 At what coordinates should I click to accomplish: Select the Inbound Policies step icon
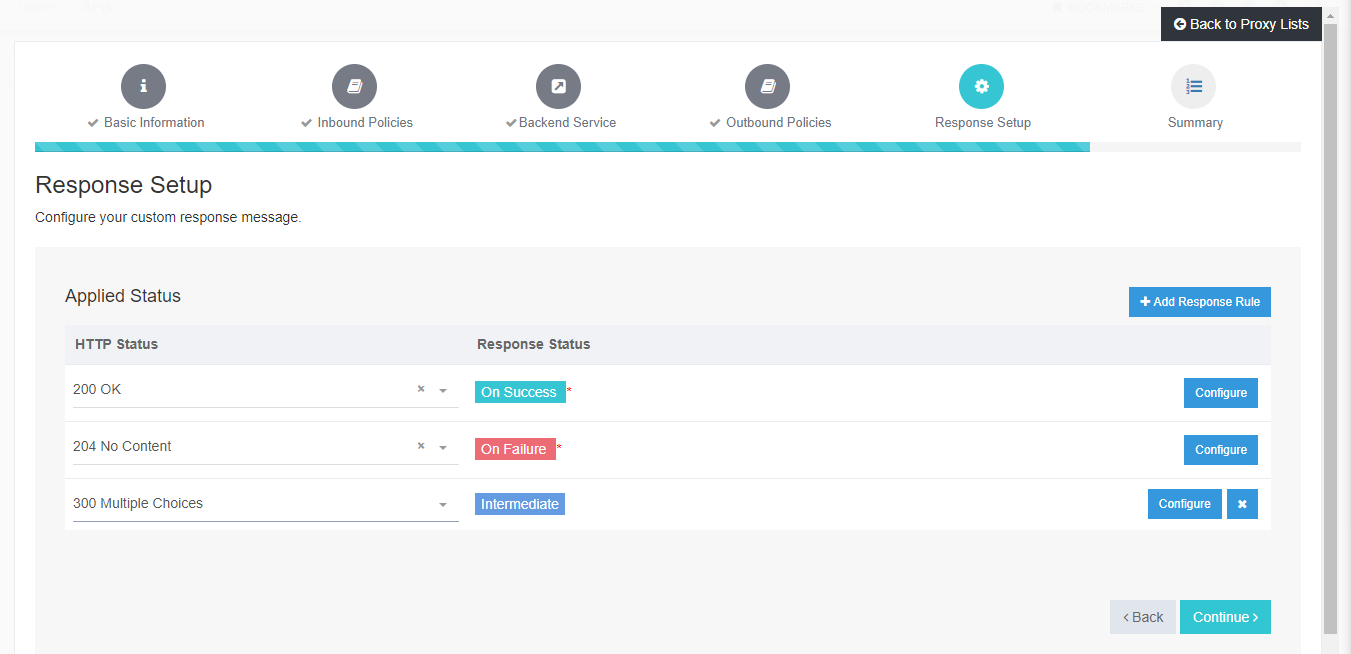[x=354, y=86]
